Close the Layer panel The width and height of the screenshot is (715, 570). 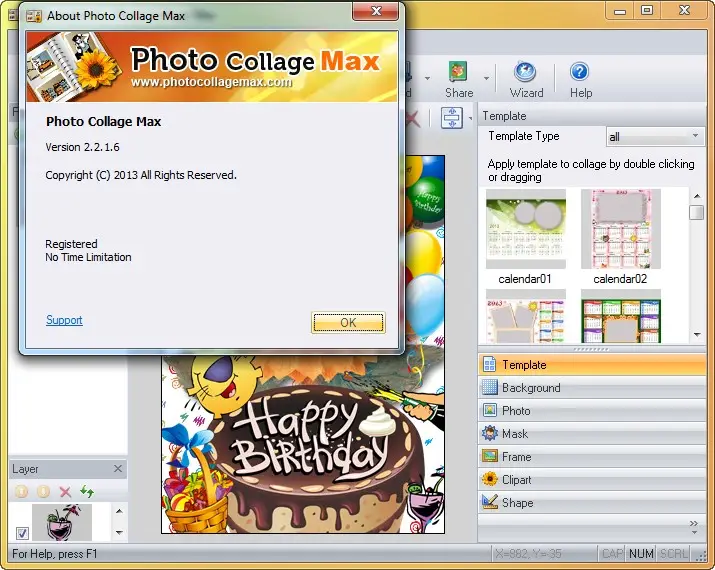[x=118, y=469]
